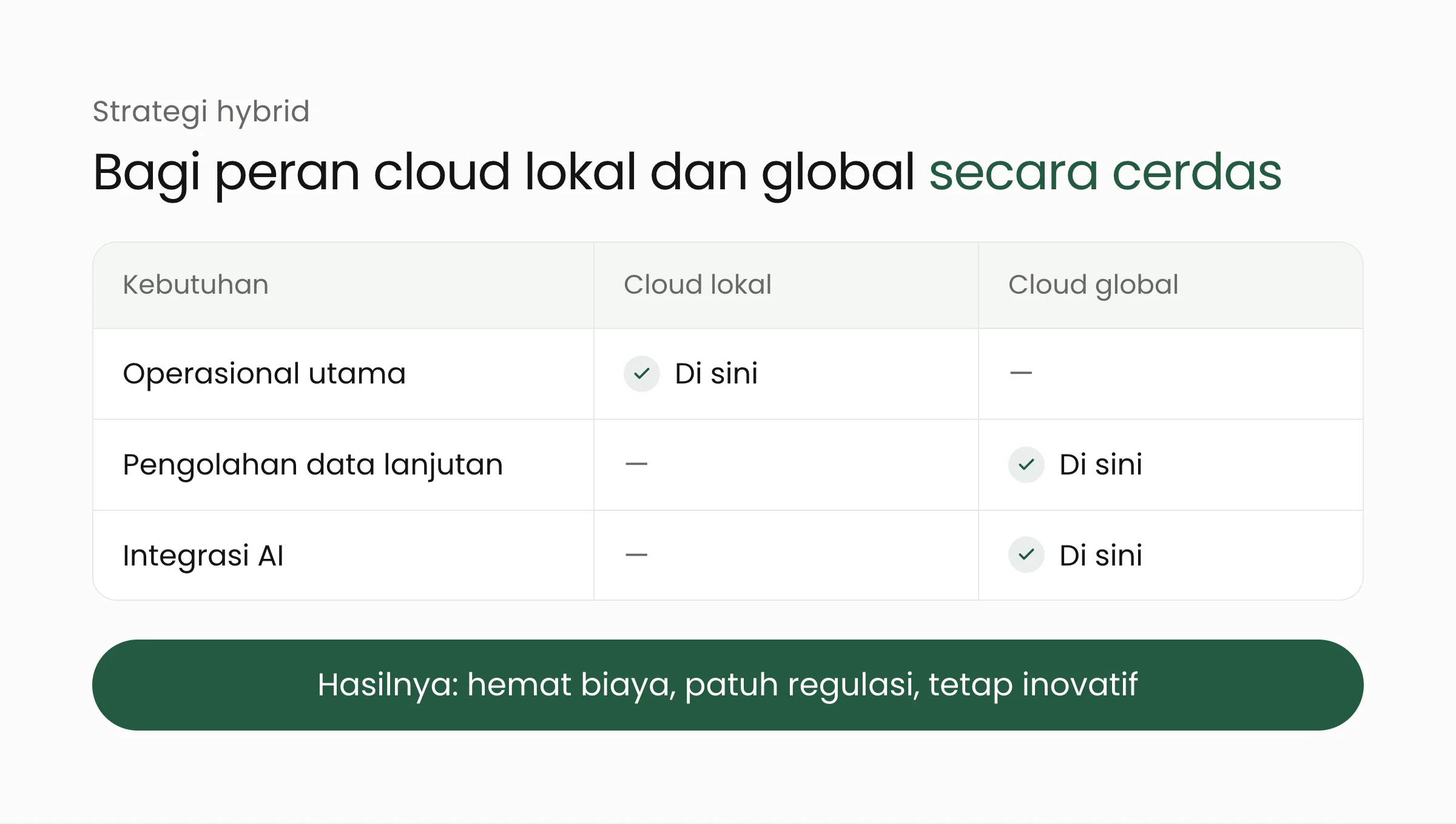
Task: Click the green Hasilnya summary banner
Action: click(x=728, y=685)
